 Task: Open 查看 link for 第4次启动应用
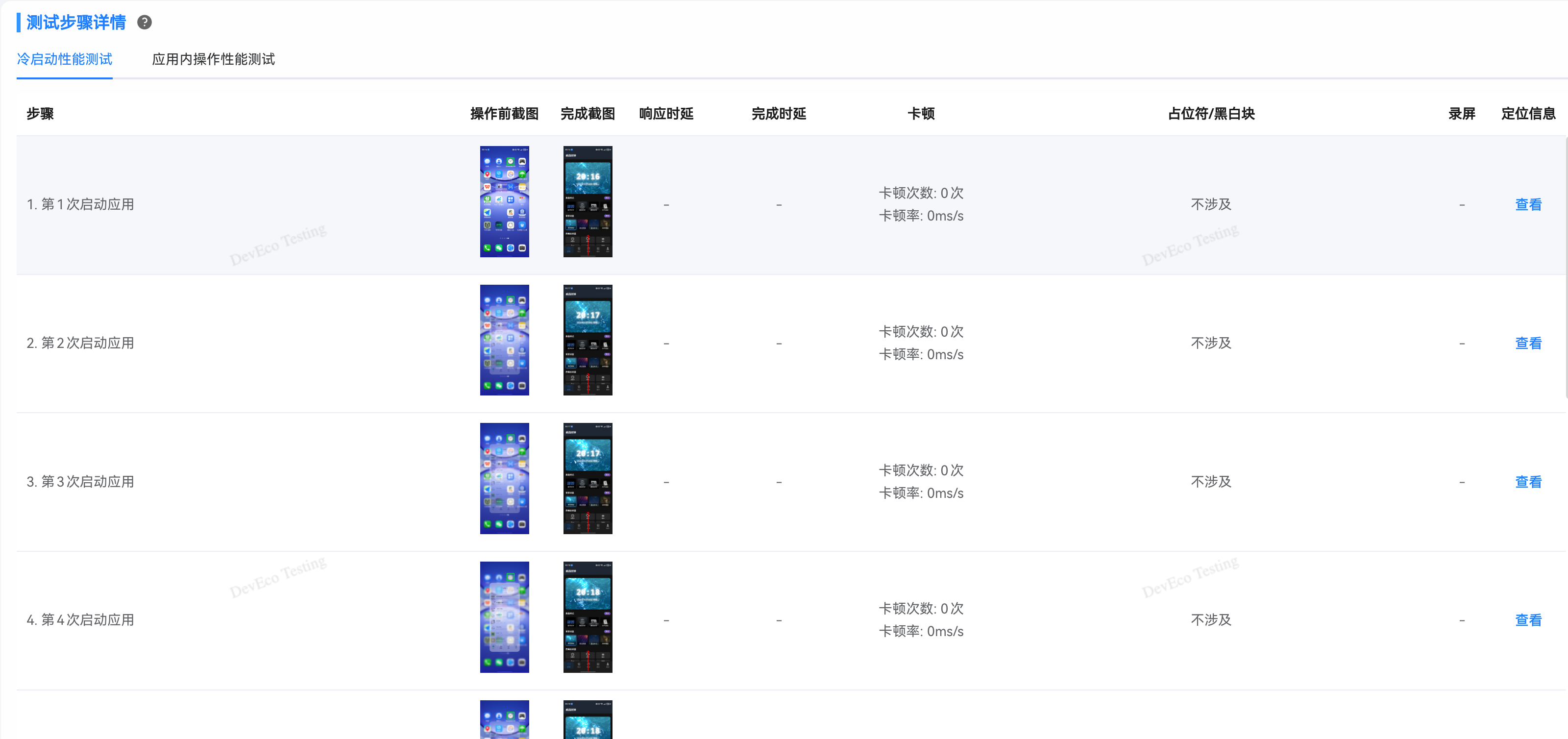tap(1528, 620)
